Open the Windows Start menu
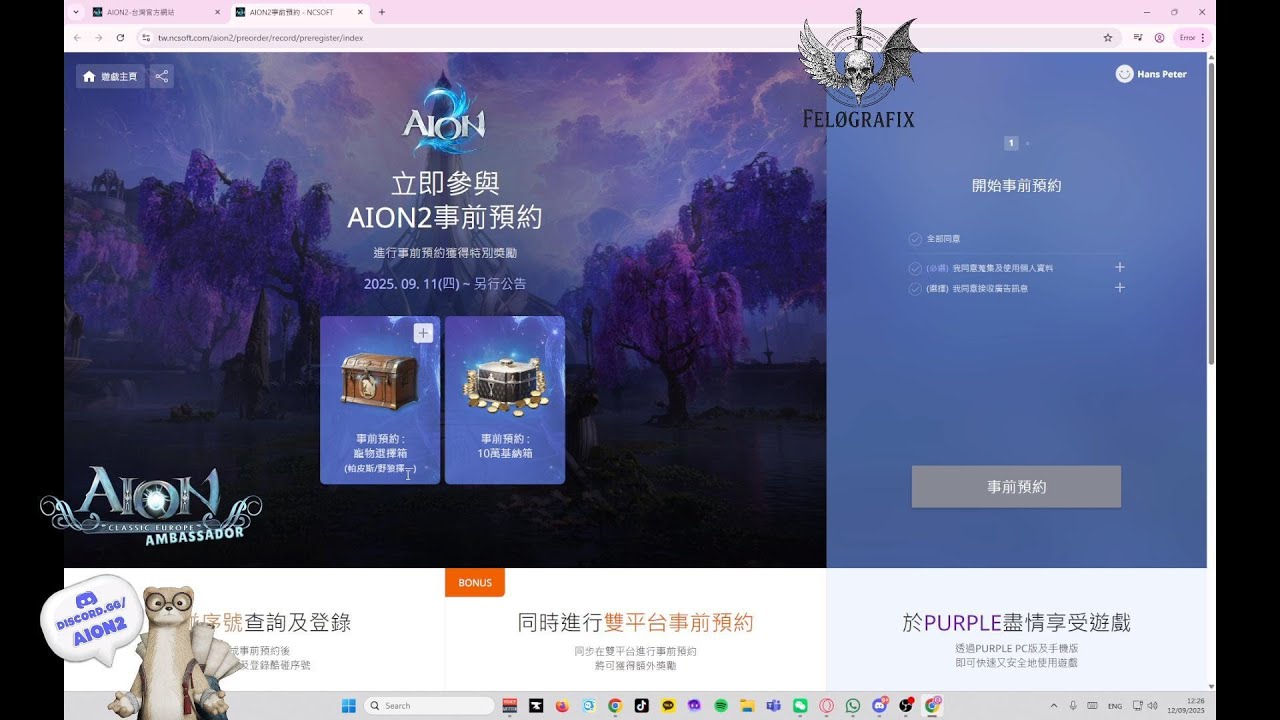 (x=349, y=706)
